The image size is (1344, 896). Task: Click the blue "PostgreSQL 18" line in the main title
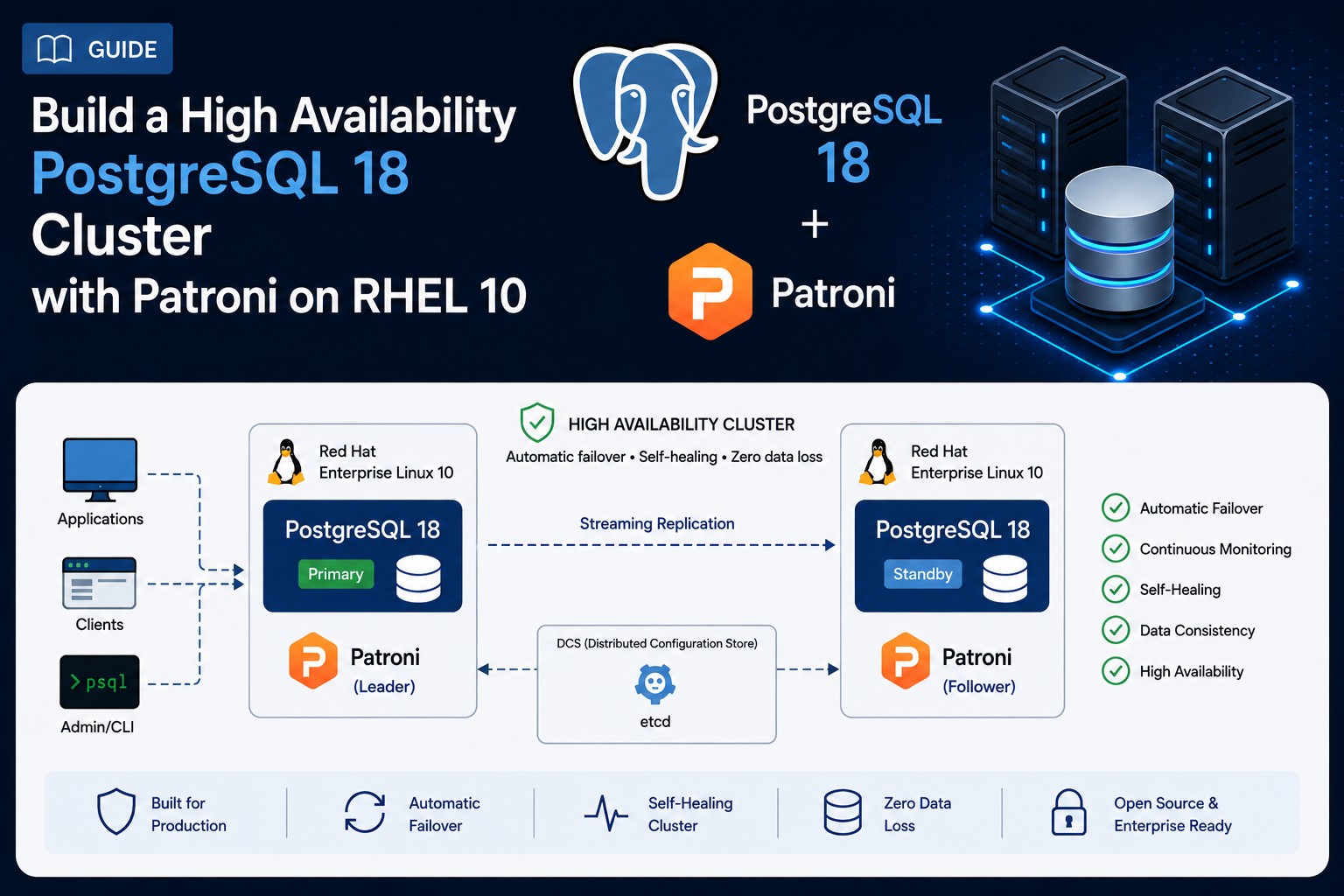[220, 173]
